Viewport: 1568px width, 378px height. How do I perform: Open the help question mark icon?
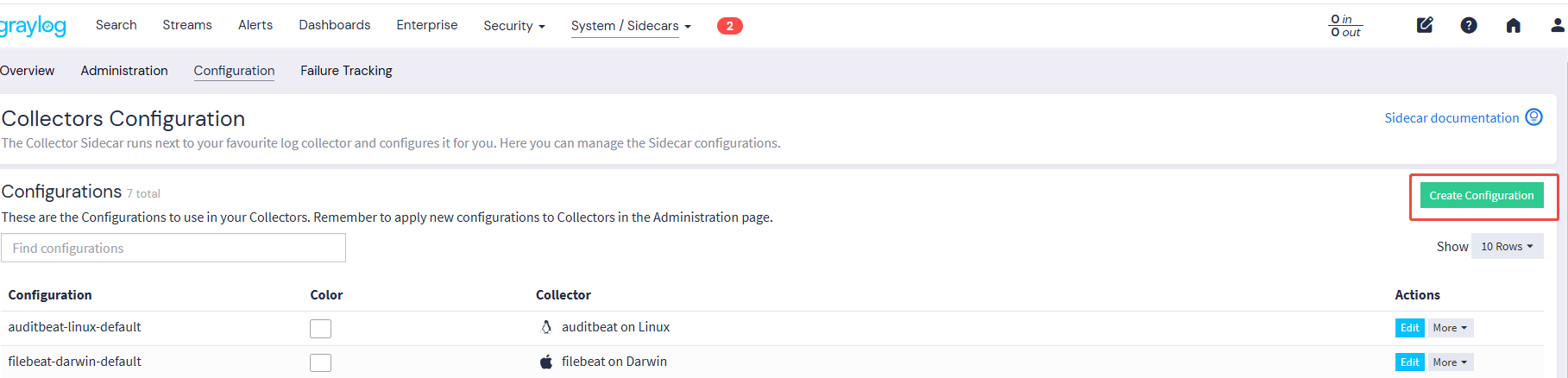click(x=1469, y=25)
